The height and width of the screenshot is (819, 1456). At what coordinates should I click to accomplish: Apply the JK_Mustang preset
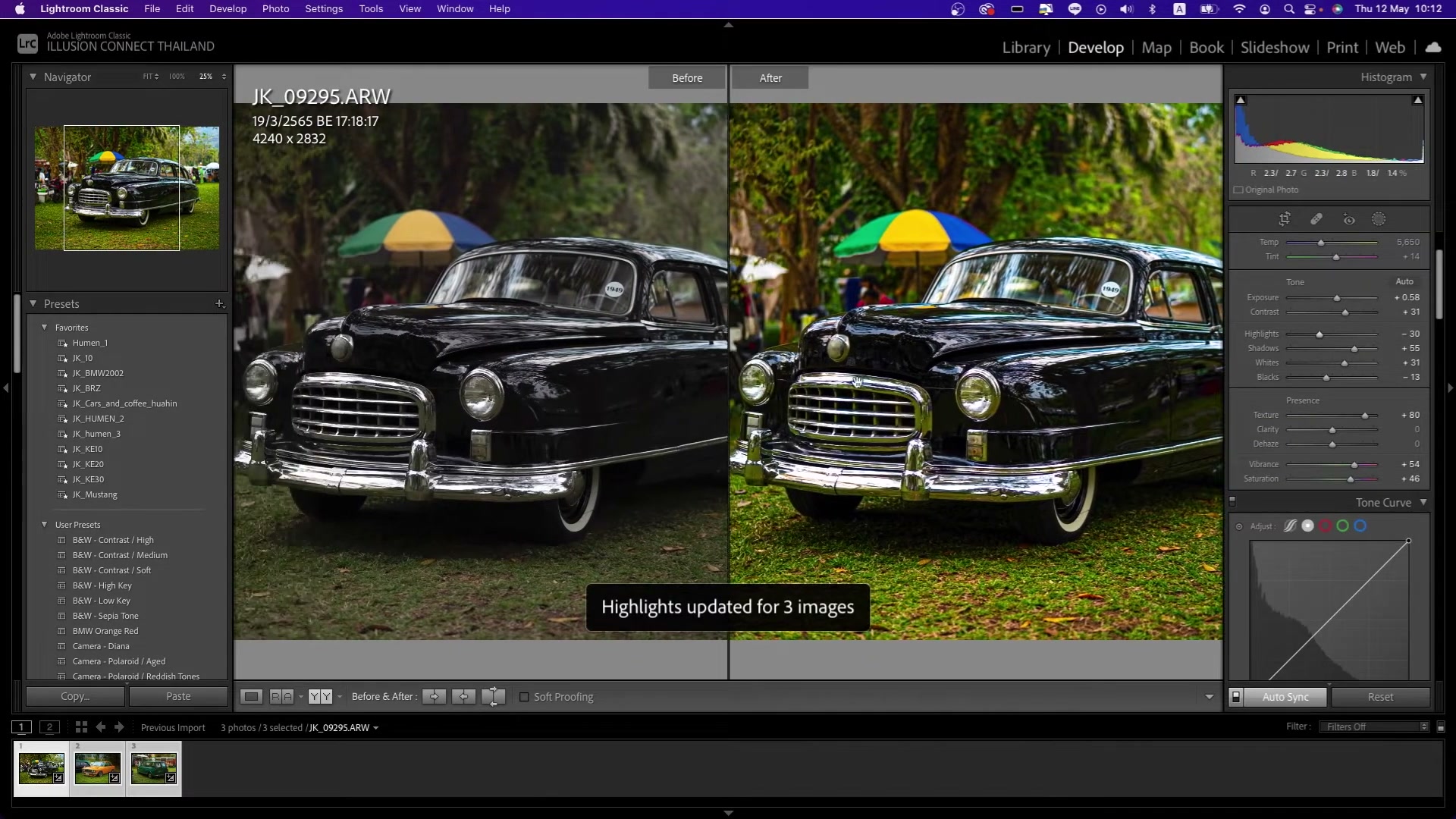[x=95, y=494]
